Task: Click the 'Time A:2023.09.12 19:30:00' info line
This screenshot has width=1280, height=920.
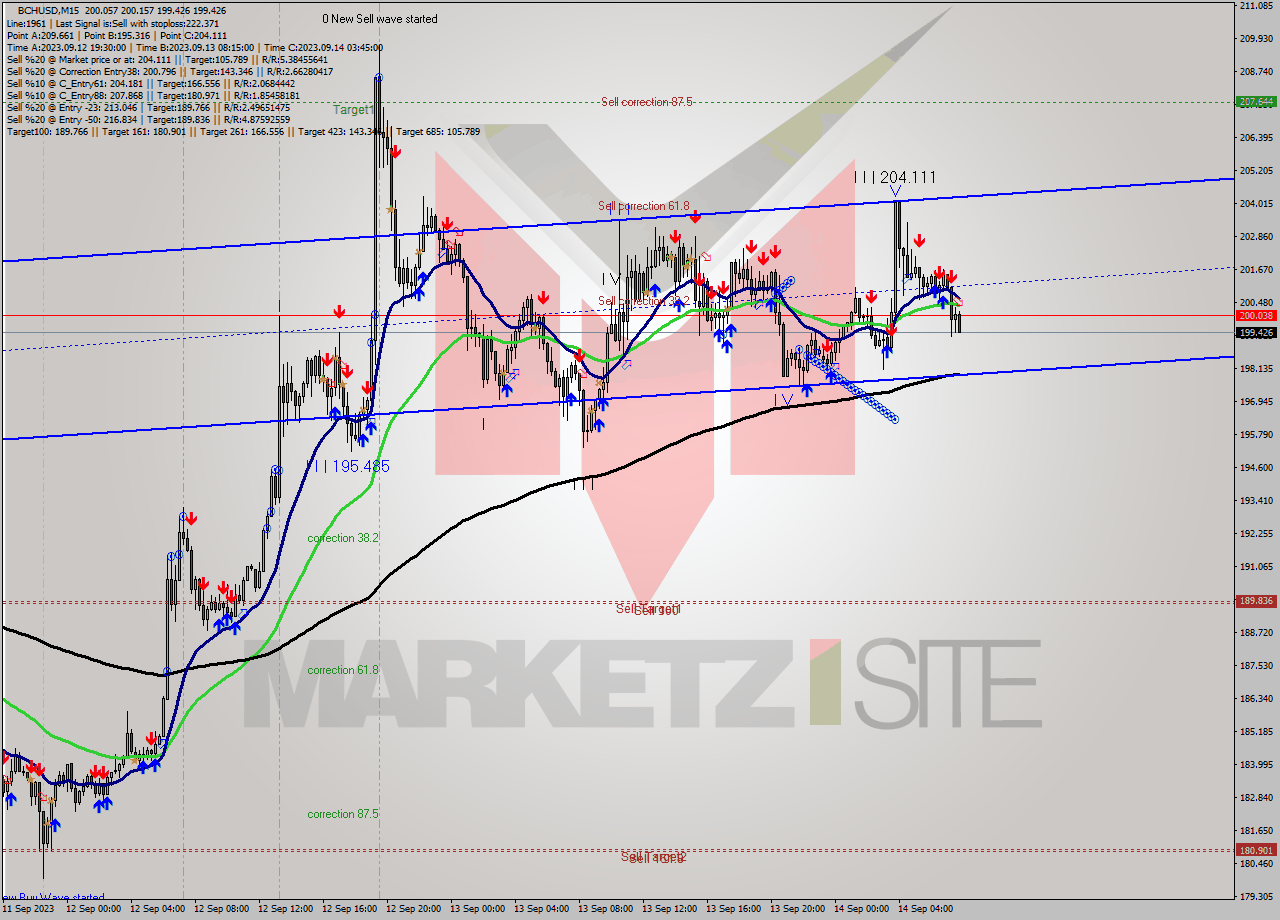Action: [x=194, y=47]
